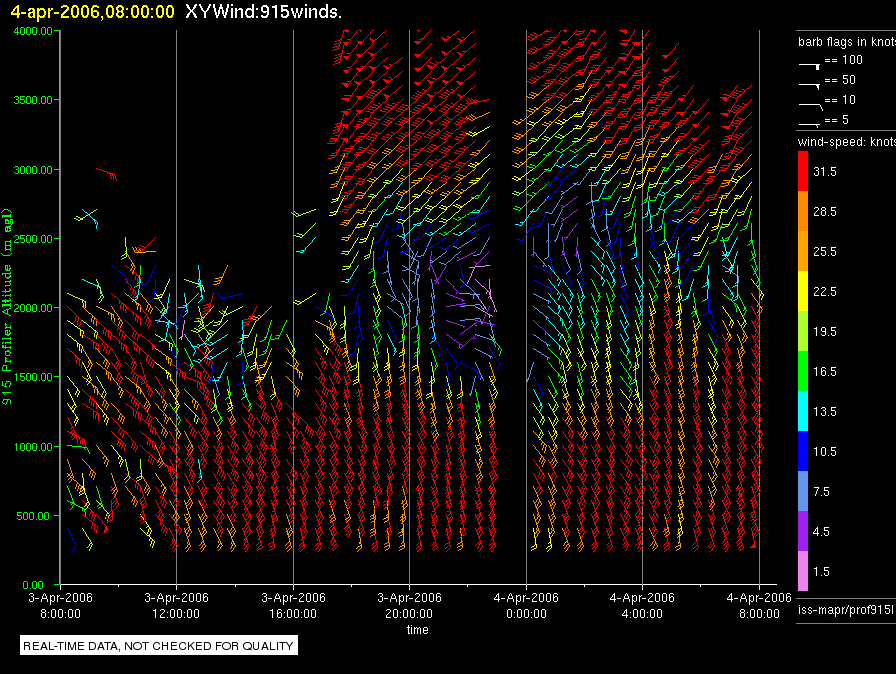The width and height of the screenshot is (896, 674).
Task: Click the 3-Apr-2006 20:00:00 time tick label
Action: (409, 605)
